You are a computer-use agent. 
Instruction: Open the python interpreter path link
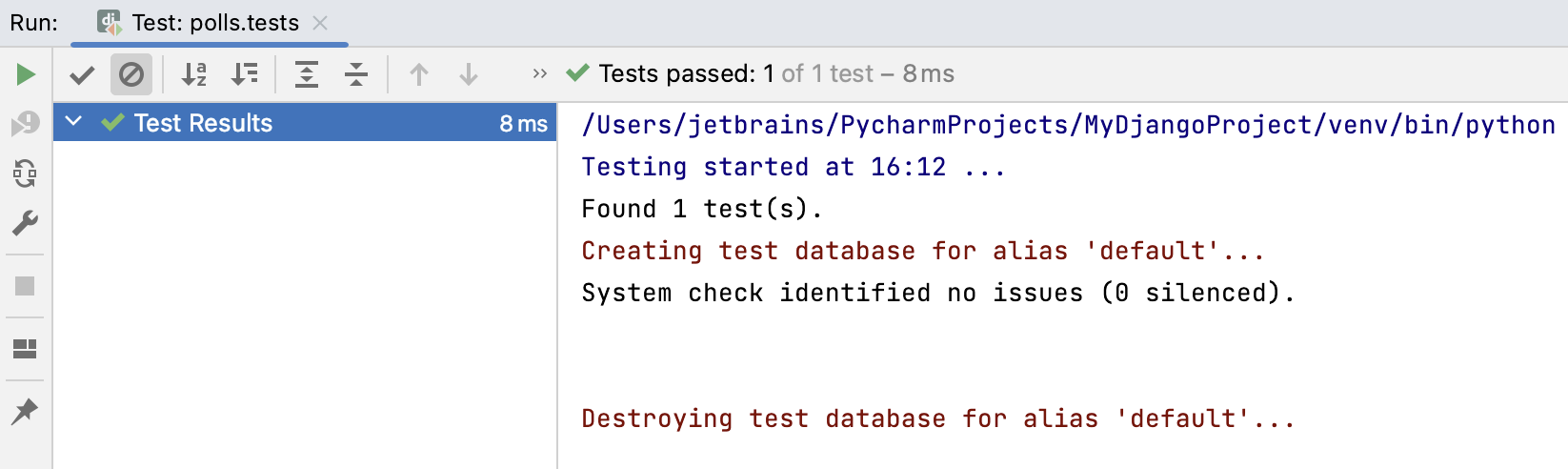click(1068, 125)
